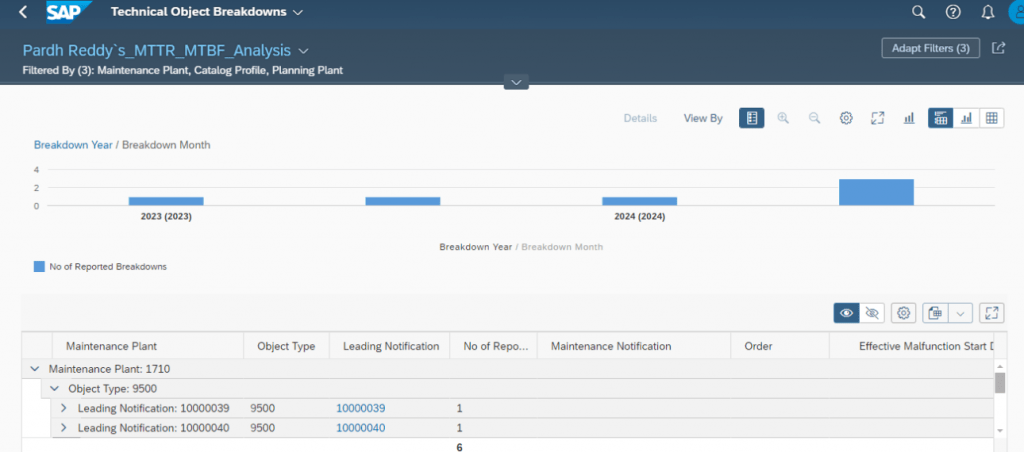Click the Maintenance Notification column header
The width and height of the screenshot is (1024, 452).
coord(633,346)
